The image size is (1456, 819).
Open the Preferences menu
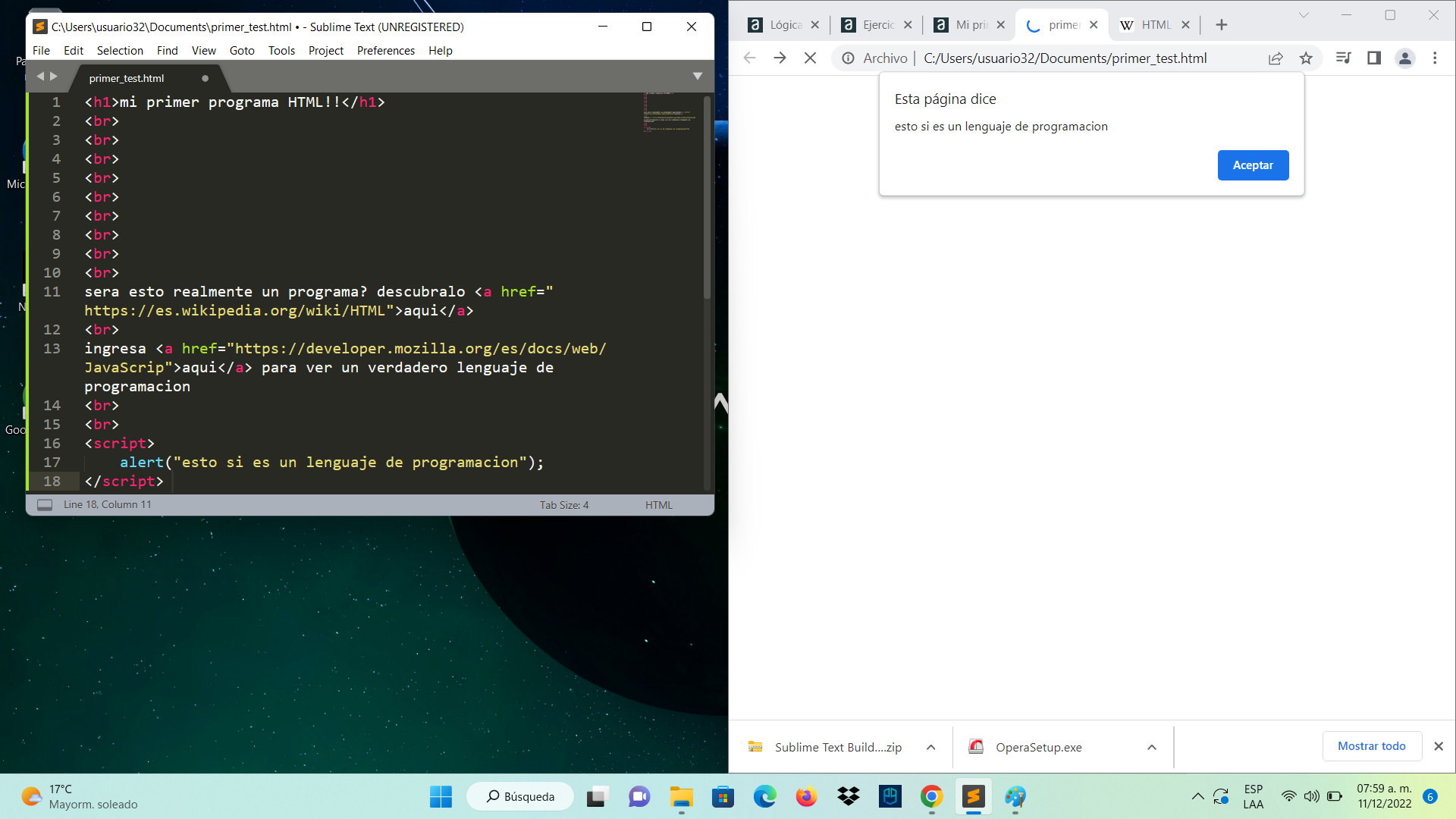click(x=386, y=51)
